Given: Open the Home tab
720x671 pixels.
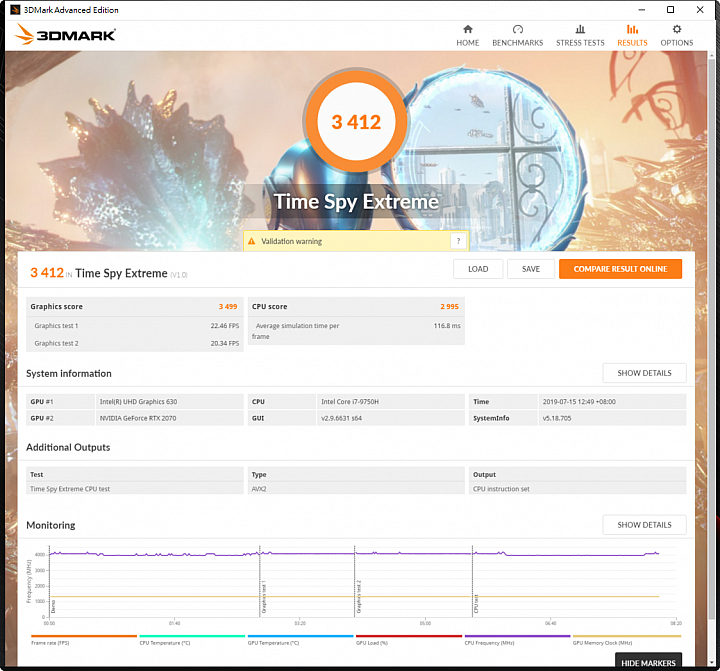Looking at the screenshot, I should click(x=467, y=36).
